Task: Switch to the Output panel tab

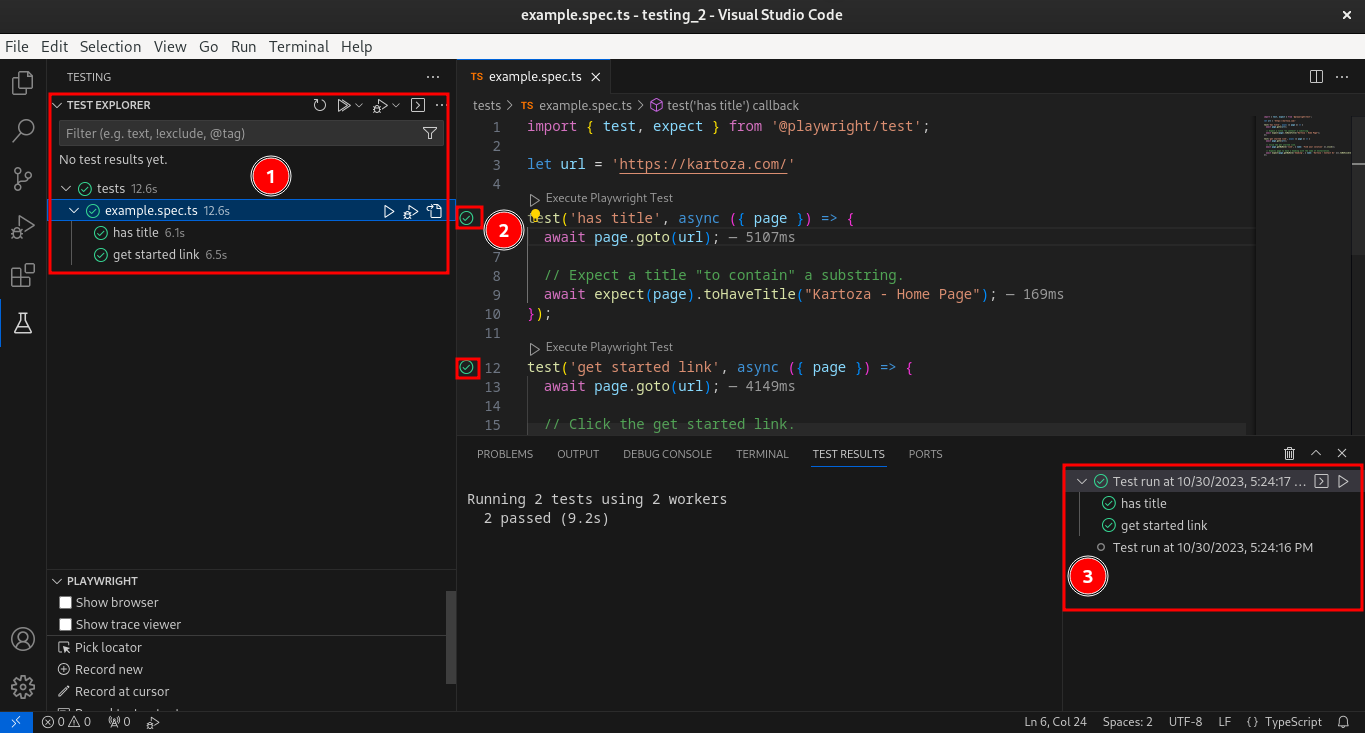Action: pos(578,454)
